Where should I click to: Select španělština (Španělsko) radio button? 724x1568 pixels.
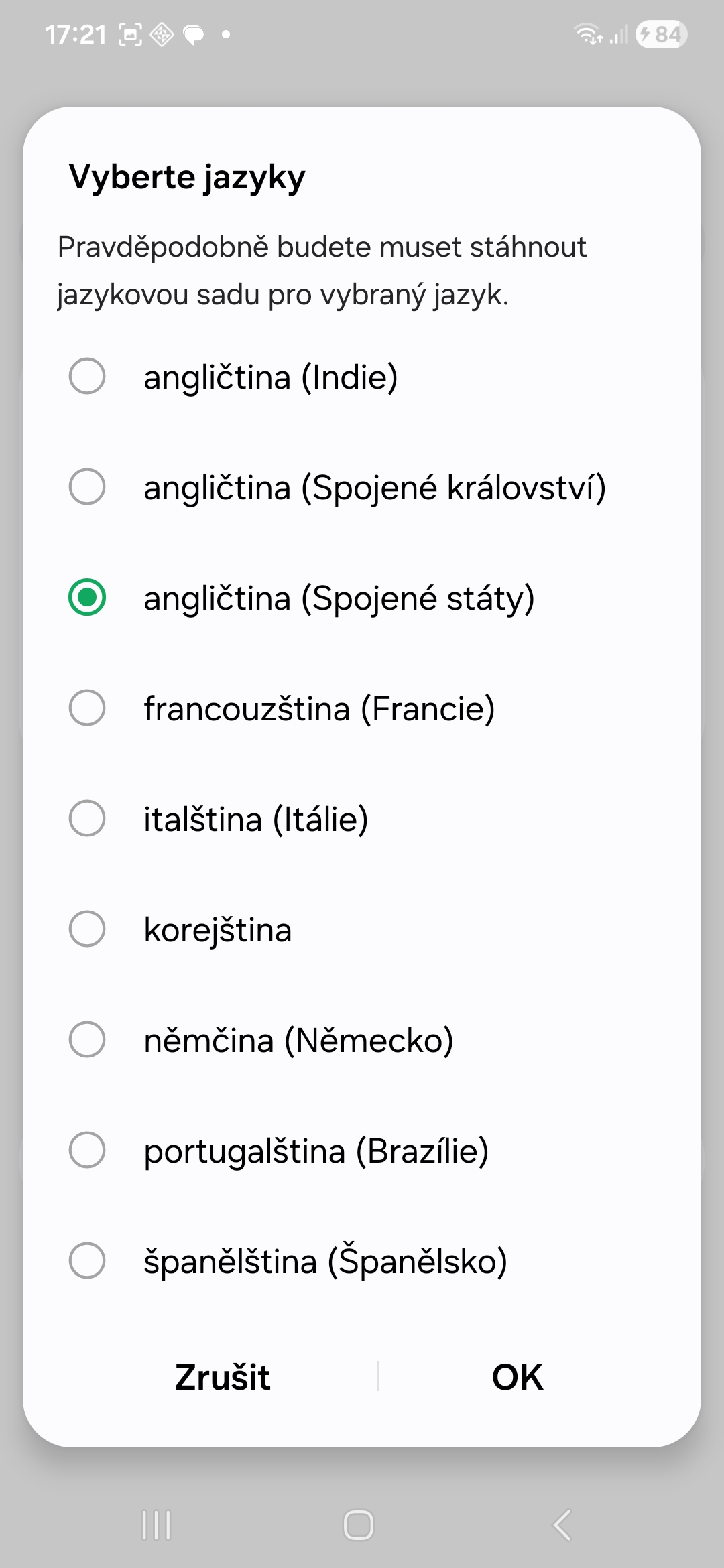point(87,1260)
